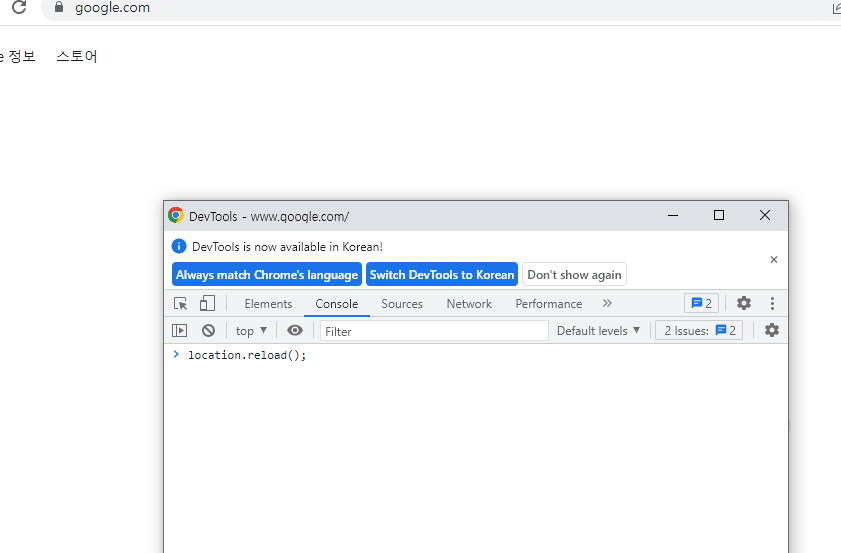The width and height of the screenshot is (841, 553).
Task: Reload the page with the browser refresh icon
Action: click(19, 7)
